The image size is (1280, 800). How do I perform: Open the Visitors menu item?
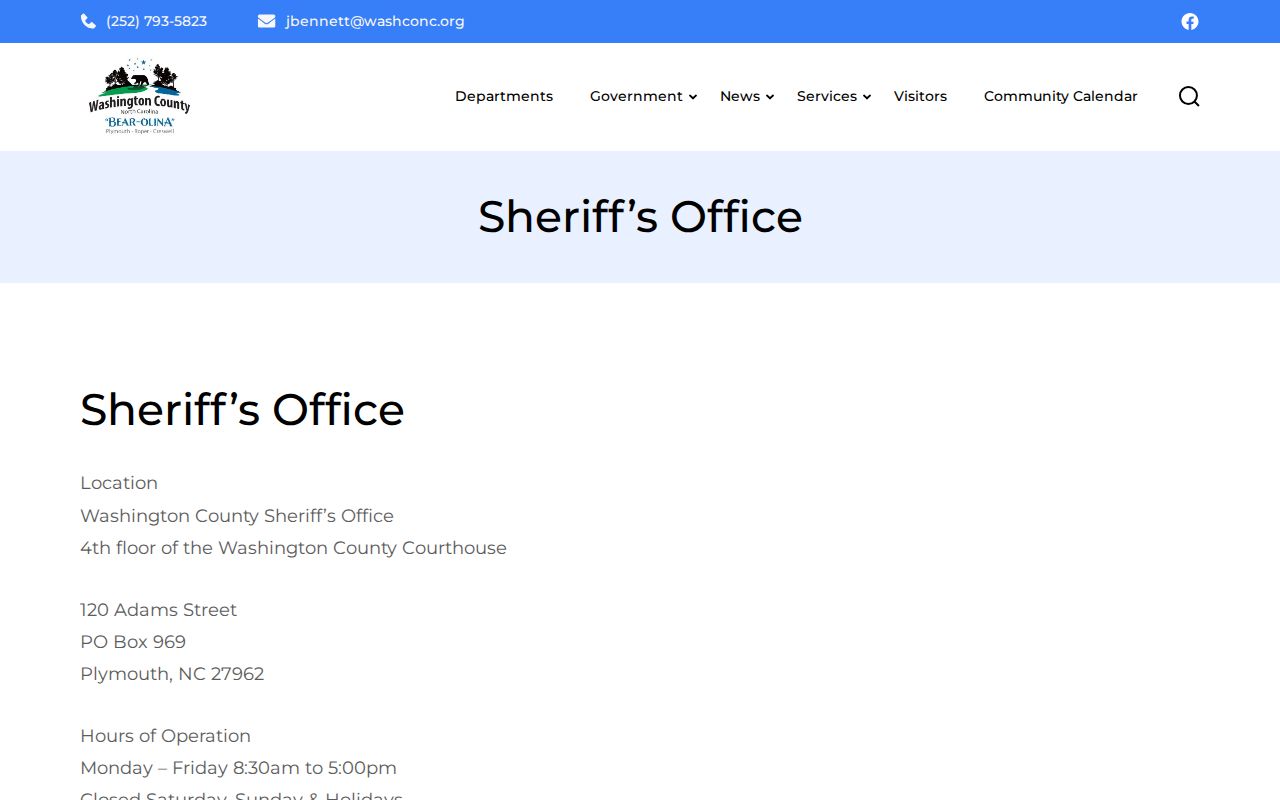click(920, 96)
